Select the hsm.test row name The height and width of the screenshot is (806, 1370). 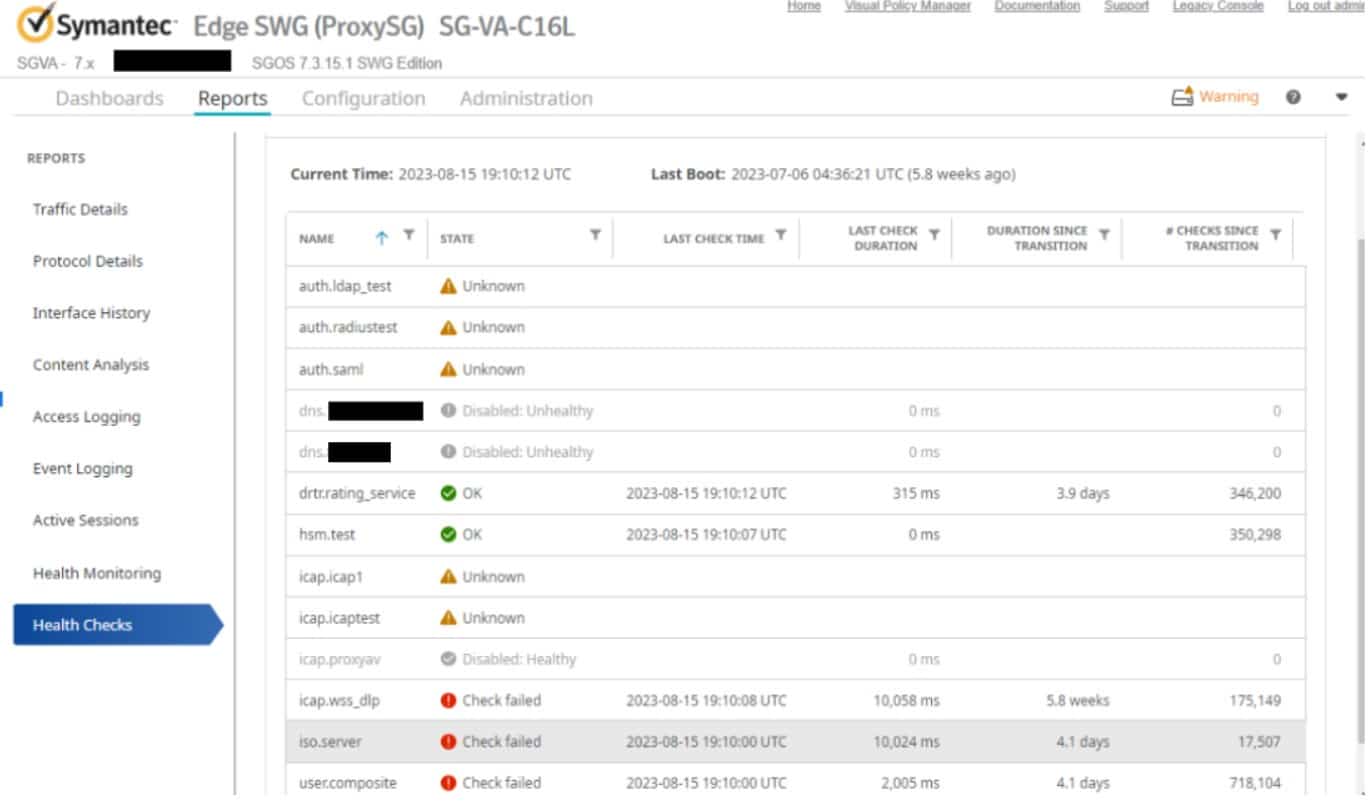click(327, 534)
